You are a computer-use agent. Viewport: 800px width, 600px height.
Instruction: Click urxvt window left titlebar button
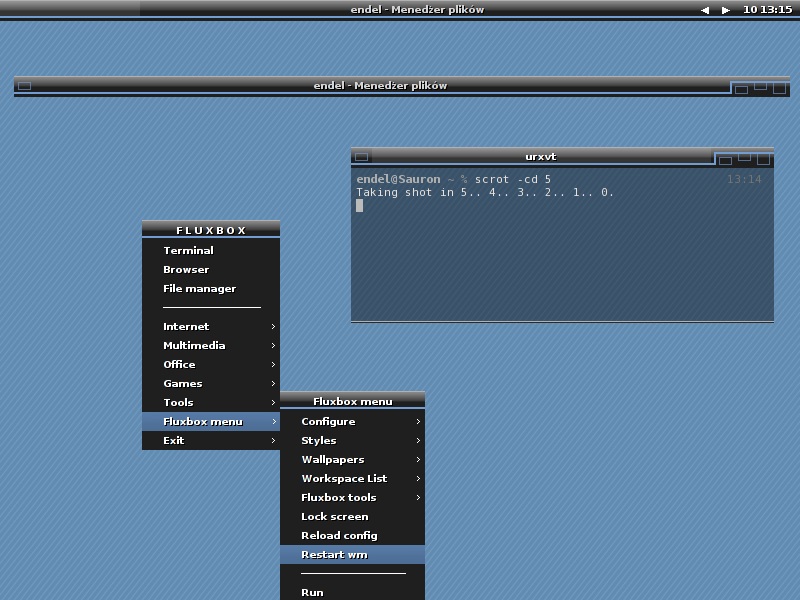362,157
